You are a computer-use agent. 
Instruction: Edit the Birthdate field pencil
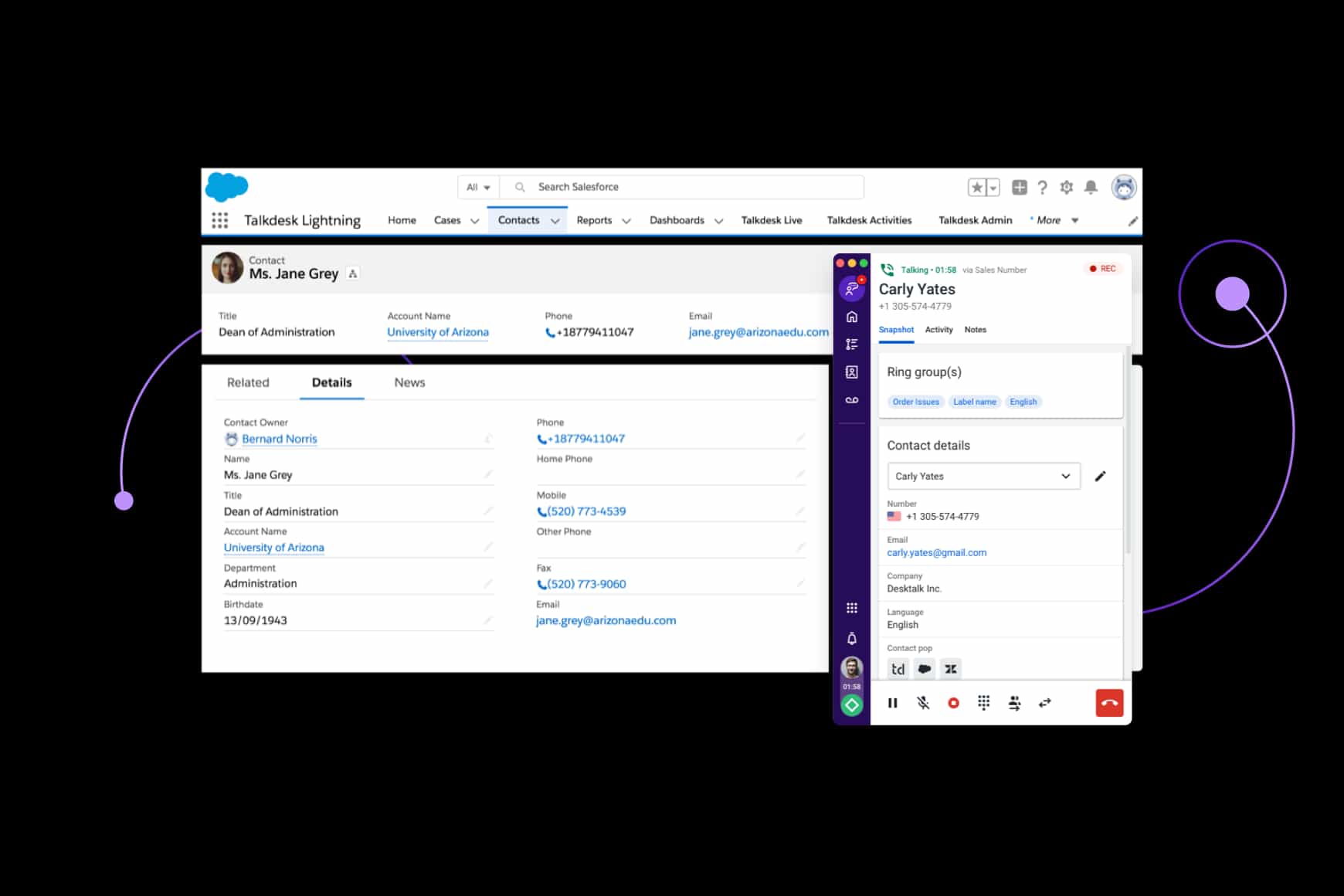pyautogui.click(x=488, y=620)
